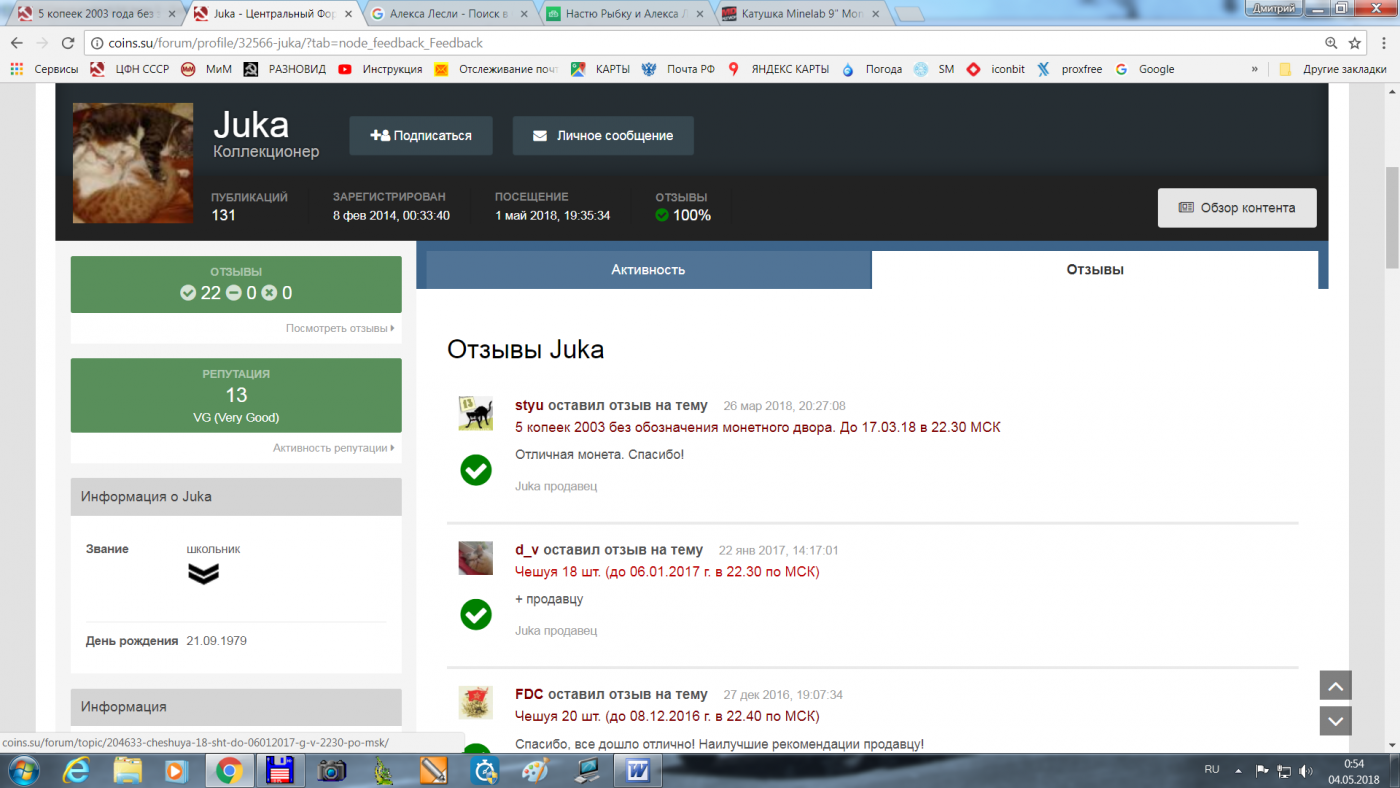Open the ЦФН СССР bookmark
1400x788 pixels.
point(130,69)
